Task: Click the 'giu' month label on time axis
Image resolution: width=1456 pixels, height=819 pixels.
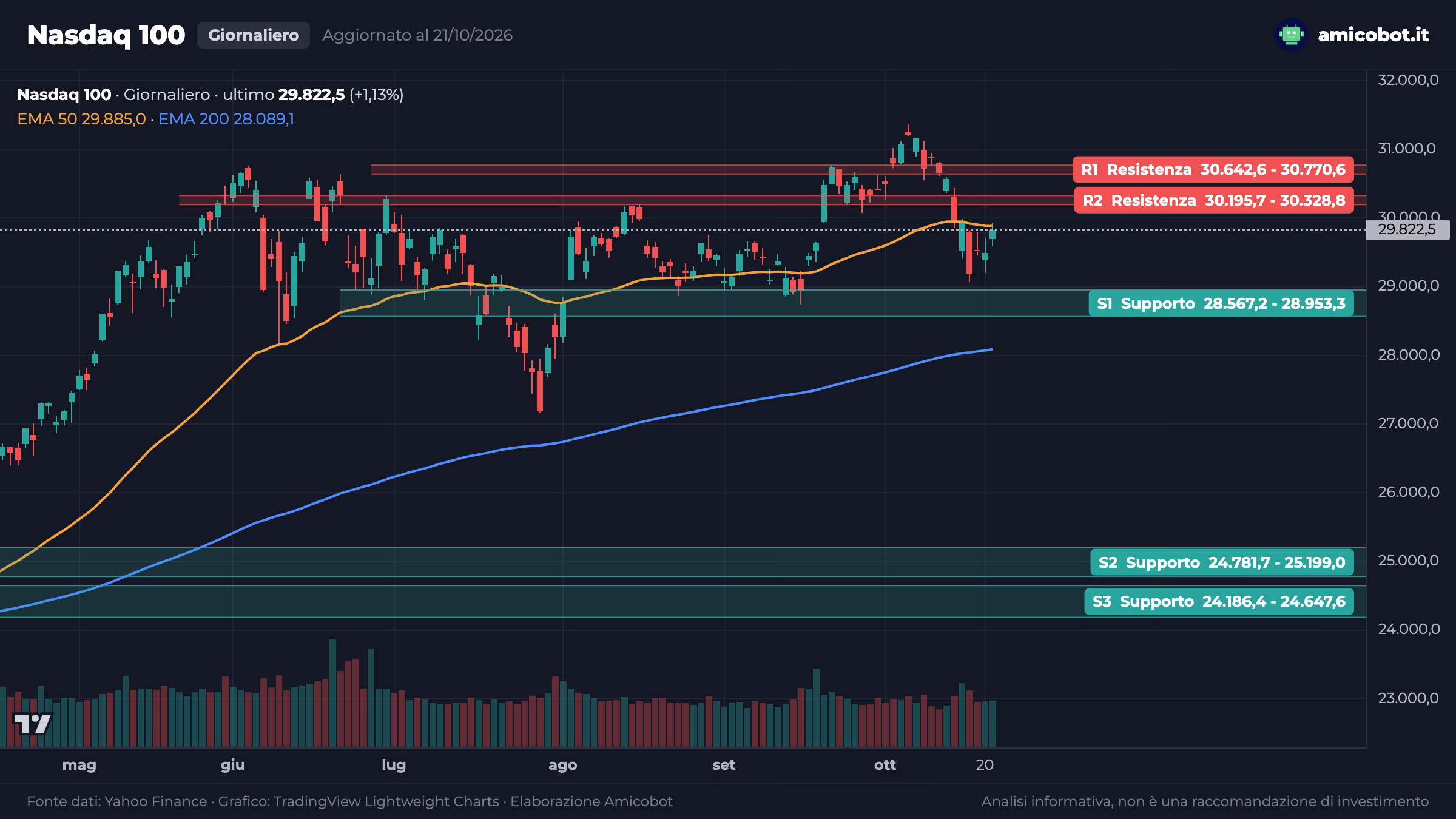Action: (x=233, y=765)
